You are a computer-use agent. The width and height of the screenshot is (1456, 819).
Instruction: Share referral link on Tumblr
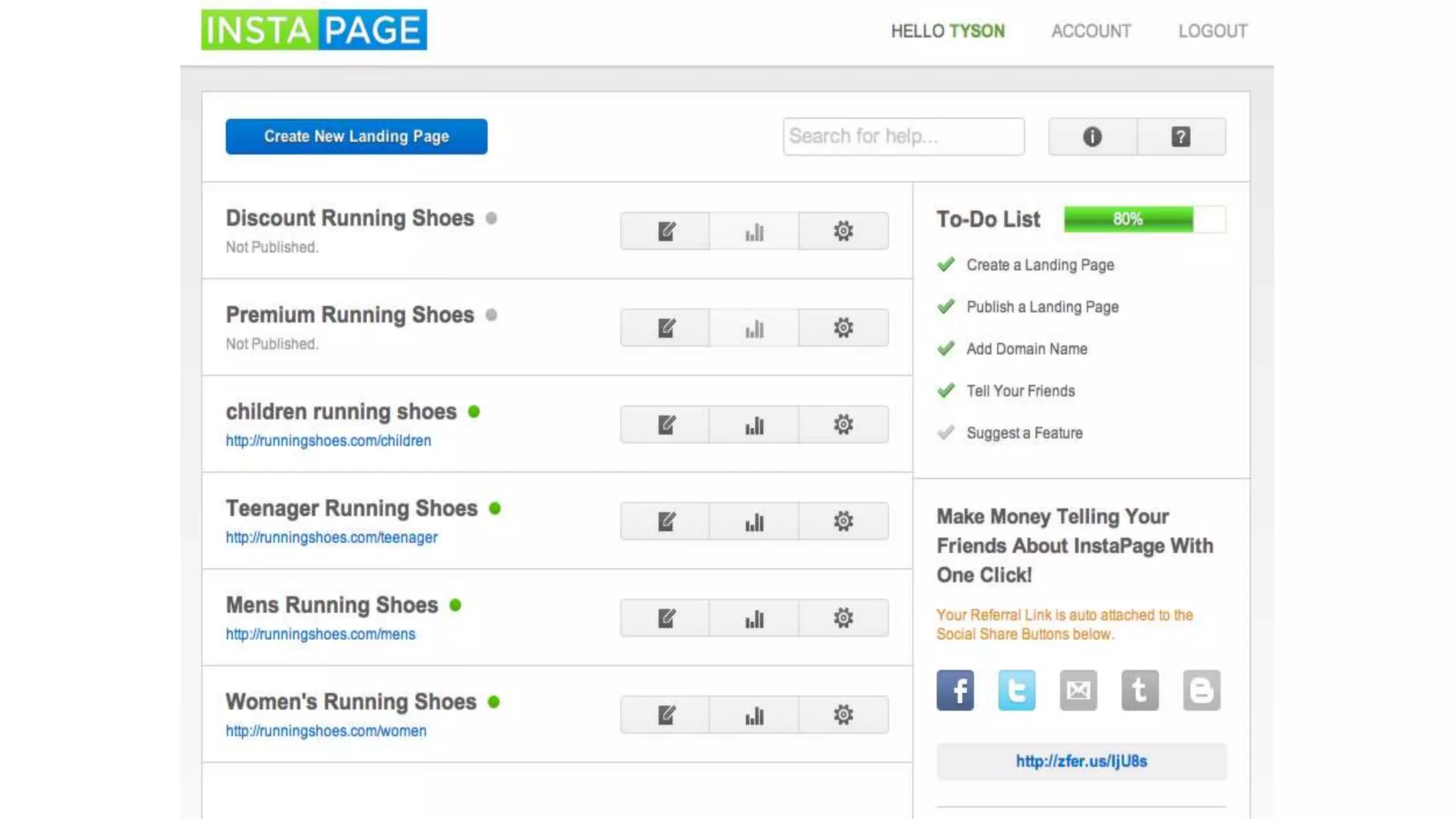coord(1140,690)
